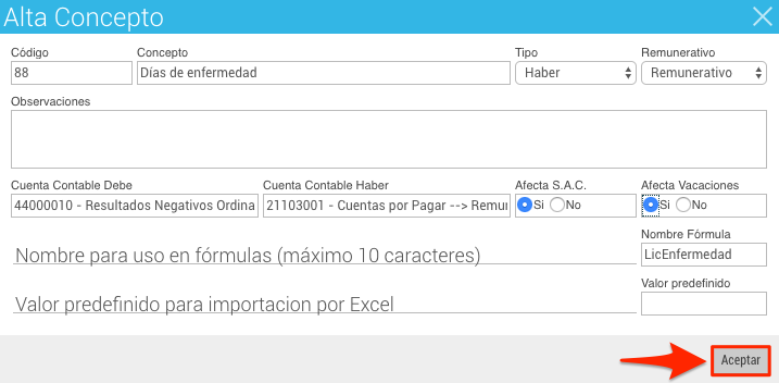This screenshot has width=779, height=383.
Task: Click the Remunerativo label above the dropdown
Action: 678,53
